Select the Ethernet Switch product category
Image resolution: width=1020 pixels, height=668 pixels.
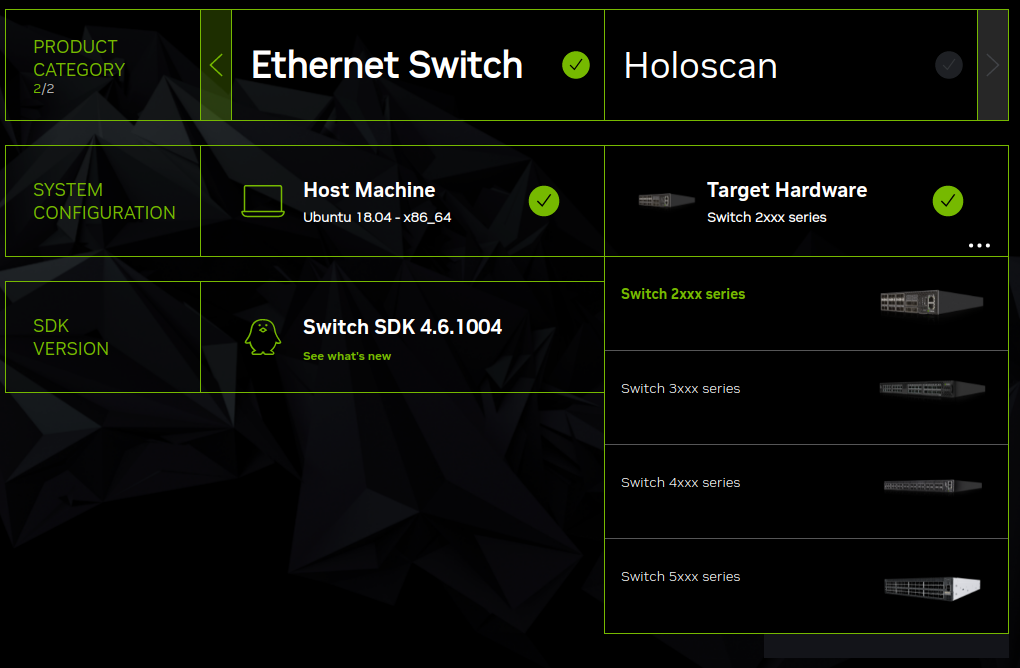387,66
